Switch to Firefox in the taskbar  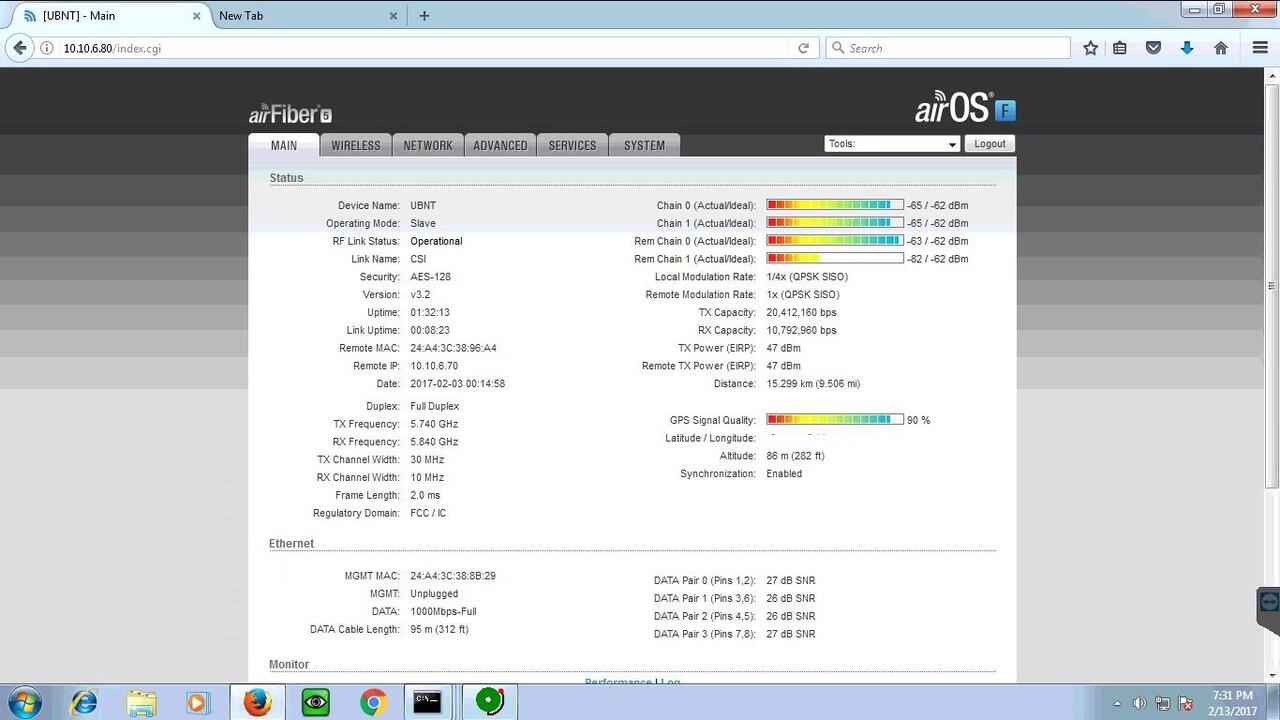tap(257, 703)
